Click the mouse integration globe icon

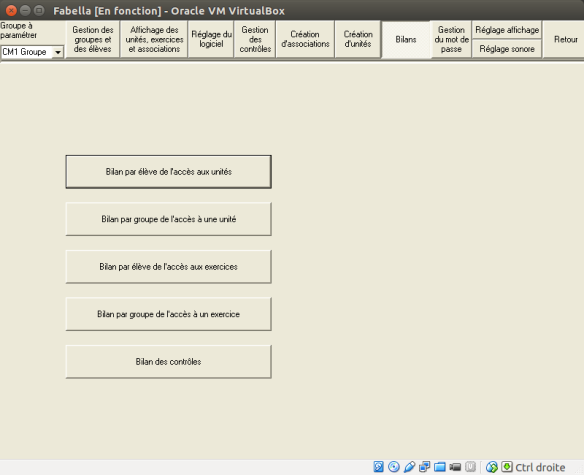click(x=492, y=467)
